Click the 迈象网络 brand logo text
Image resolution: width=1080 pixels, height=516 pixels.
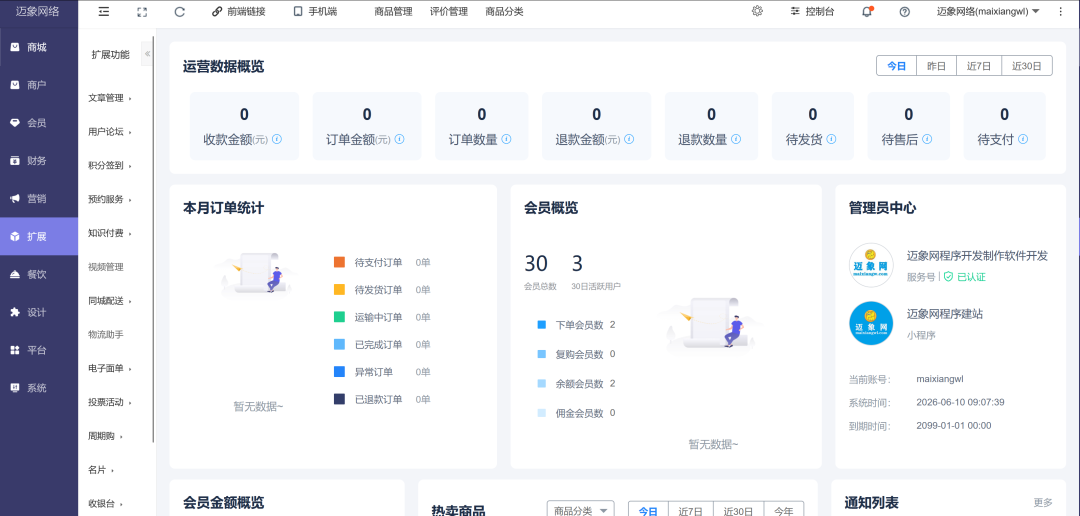click(37, 12)
